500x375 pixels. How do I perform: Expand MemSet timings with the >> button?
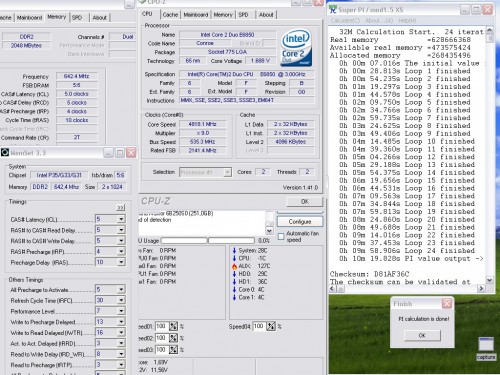pyautogui.click(x=120, y=207)
